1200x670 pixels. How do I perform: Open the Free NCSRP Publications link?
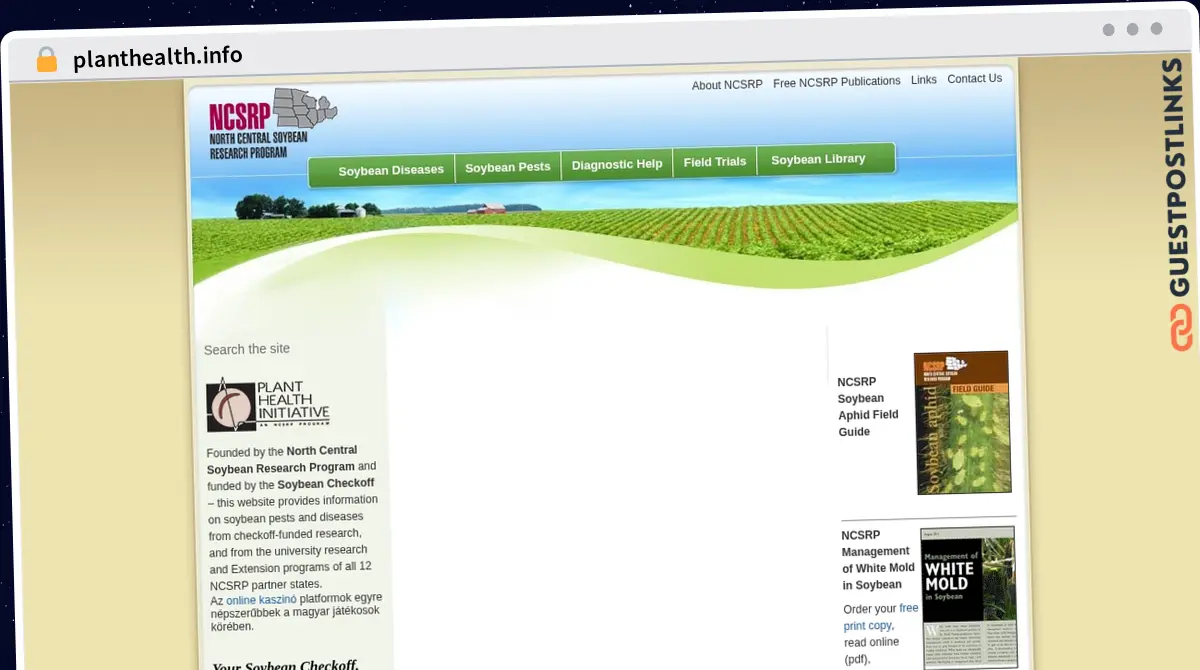836,82
